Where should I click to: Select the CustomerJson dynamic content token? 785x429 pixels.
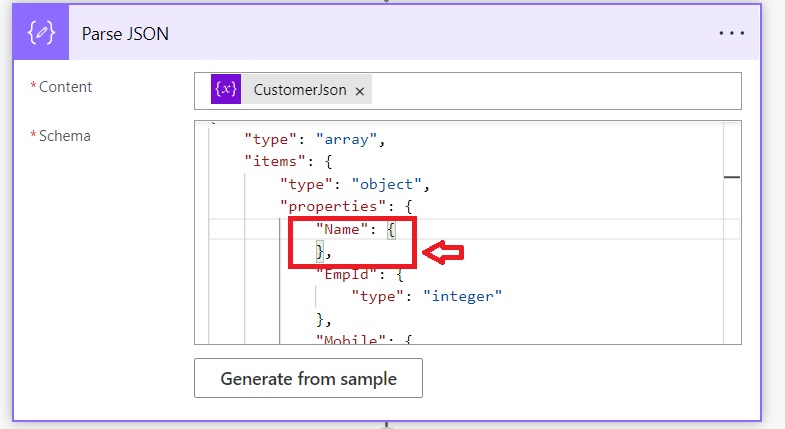(299, 90)
